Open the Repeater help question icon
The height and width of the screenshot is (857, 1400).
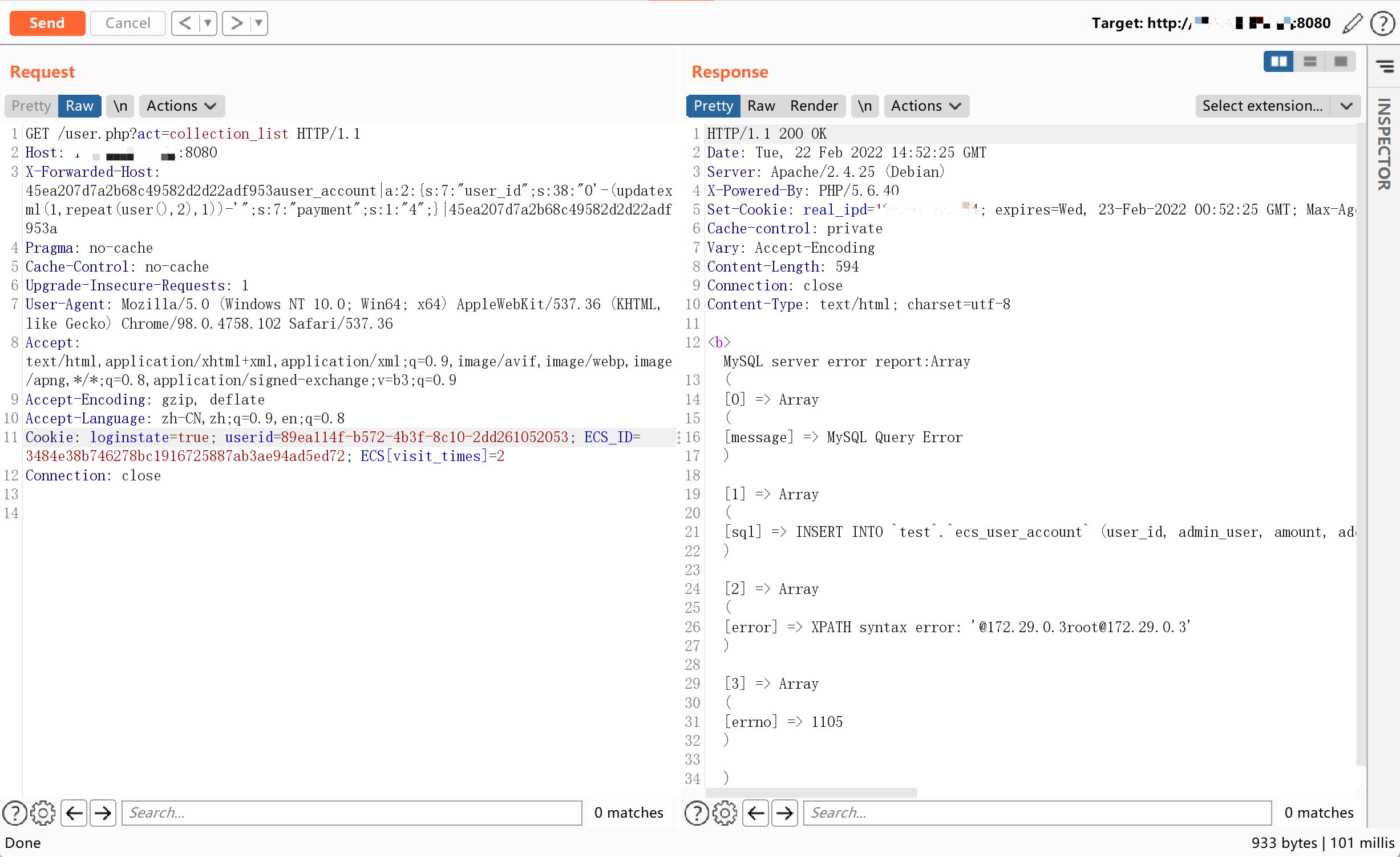click(1382, 23)
